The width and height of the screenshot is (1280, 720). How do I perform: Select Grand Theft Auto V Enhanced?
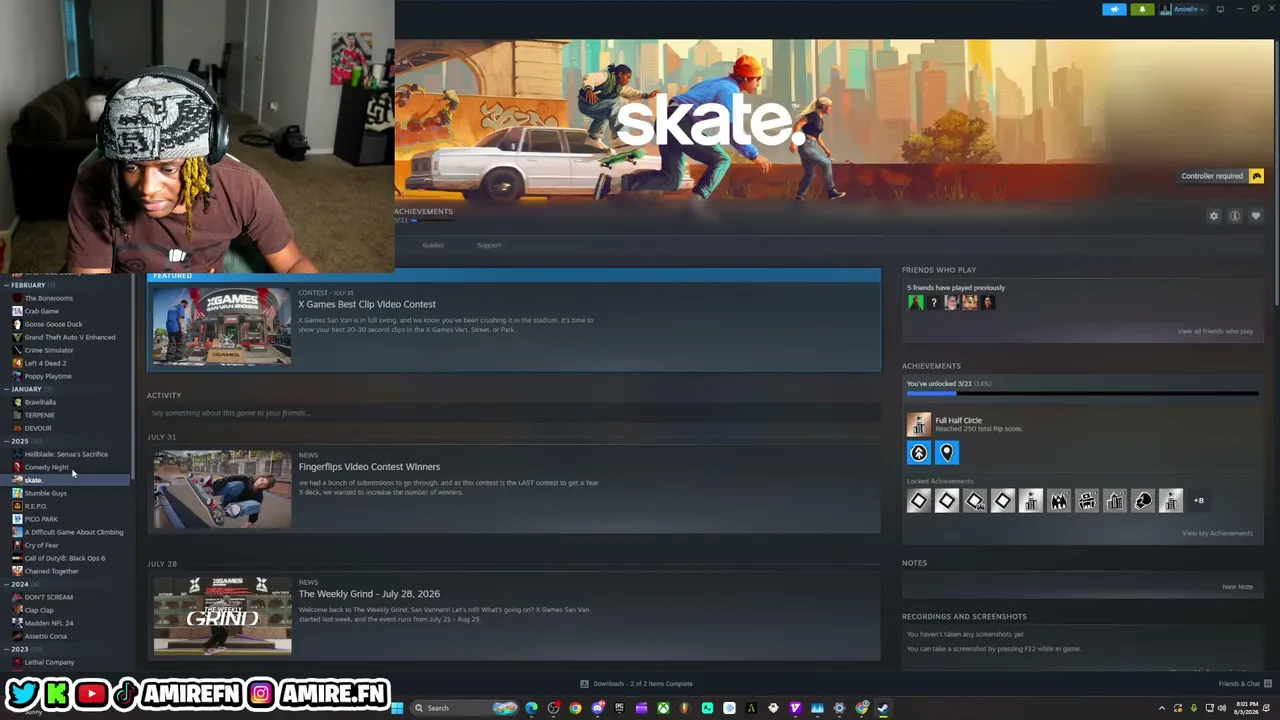pos(69,337)
